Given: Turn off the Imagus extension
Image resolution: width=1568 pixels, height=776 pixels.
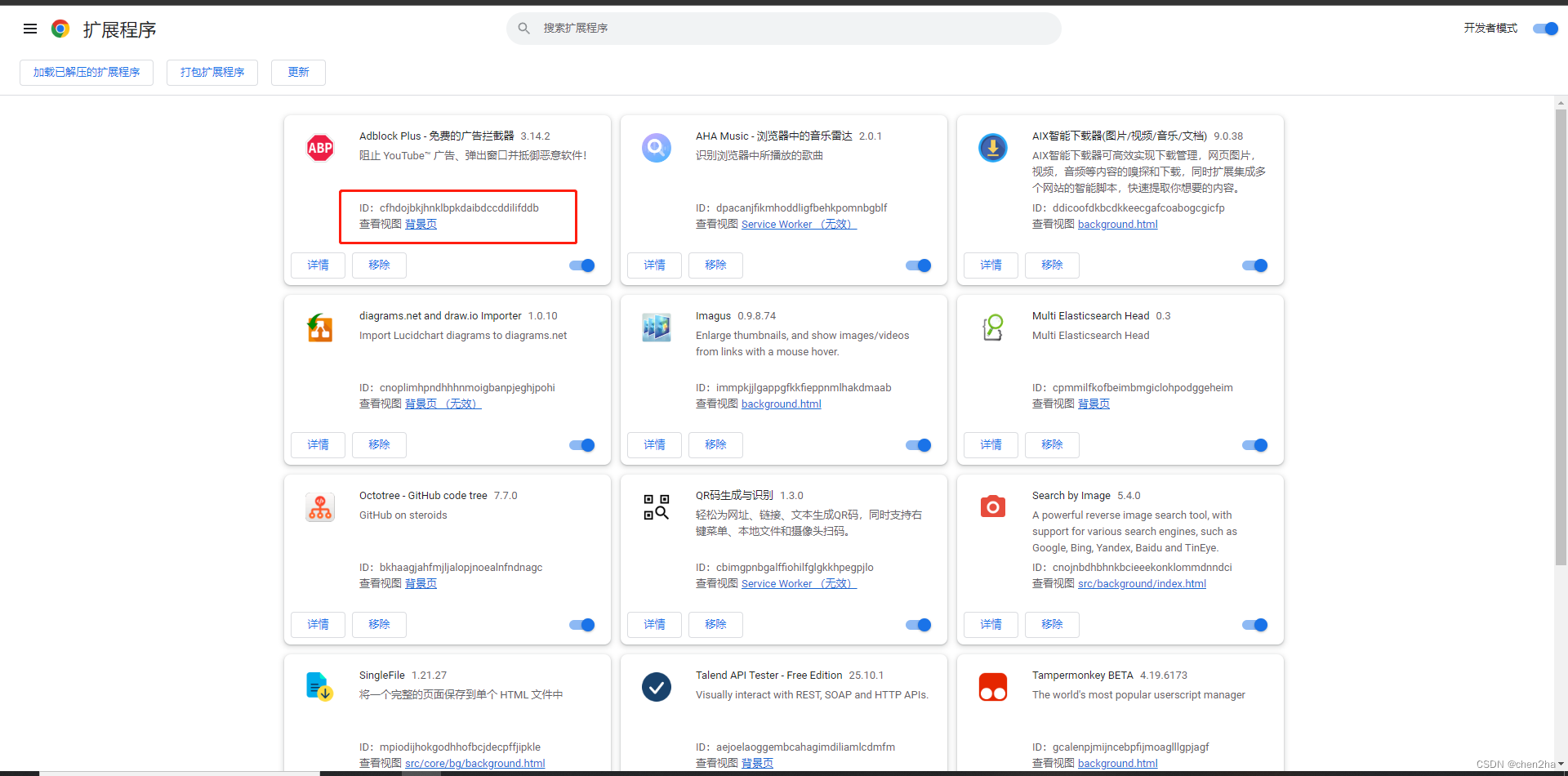Looking at the screenshot, I should click(x=919, y=445).
